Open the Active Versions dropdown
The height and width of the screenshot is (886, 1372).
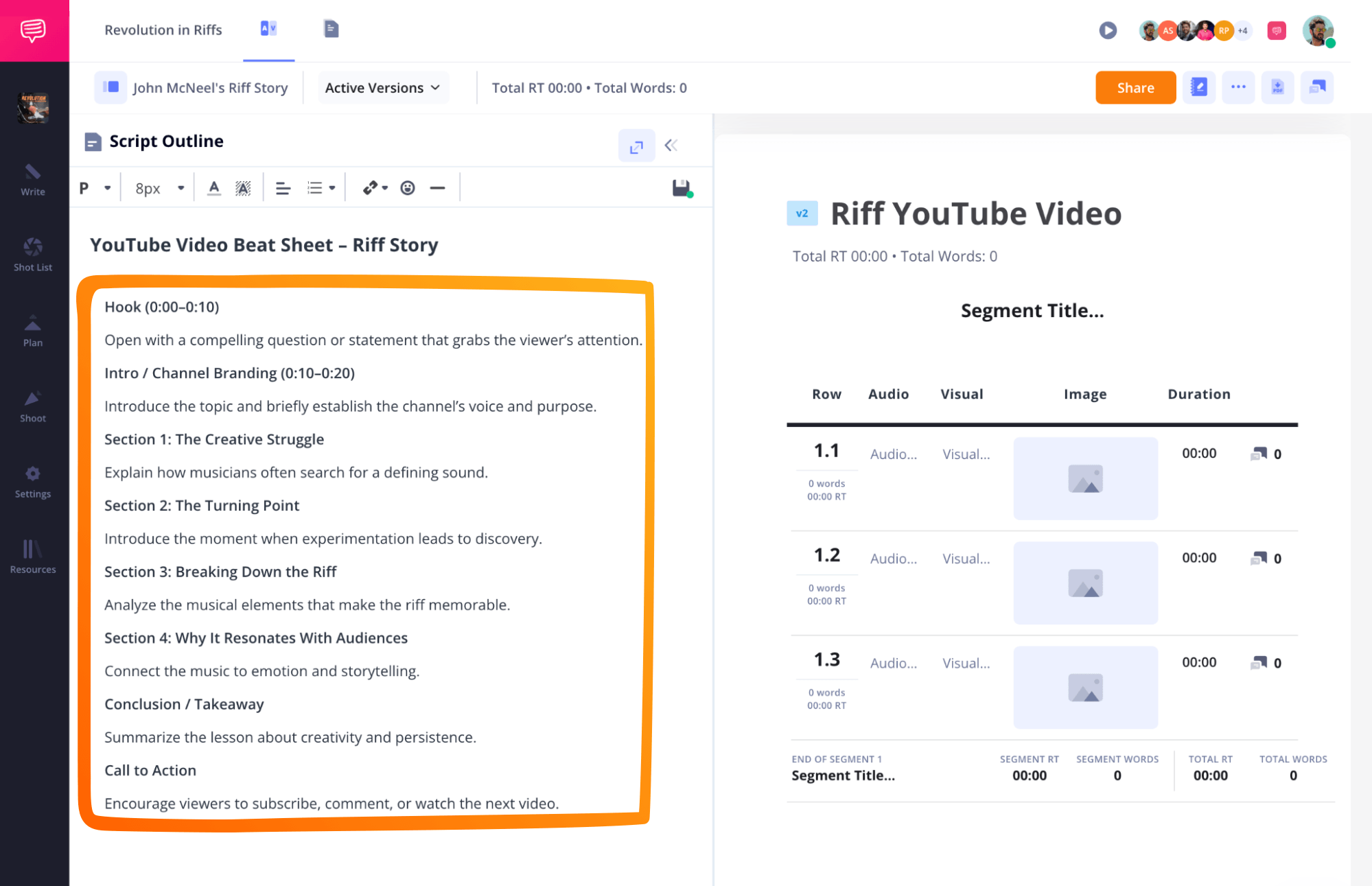382,87
